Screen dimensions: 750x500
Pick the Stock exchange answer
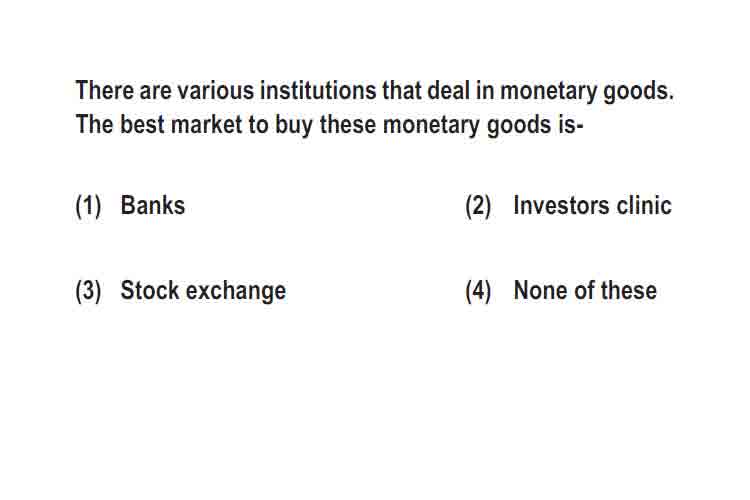click(203, 290)
